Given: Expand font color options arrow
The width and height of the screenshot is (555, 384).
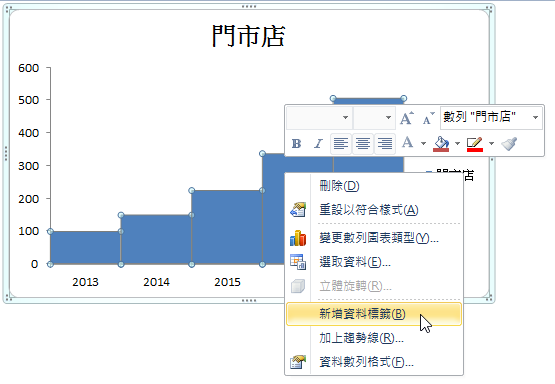Looking at the screenshot, I should point(423,144).
